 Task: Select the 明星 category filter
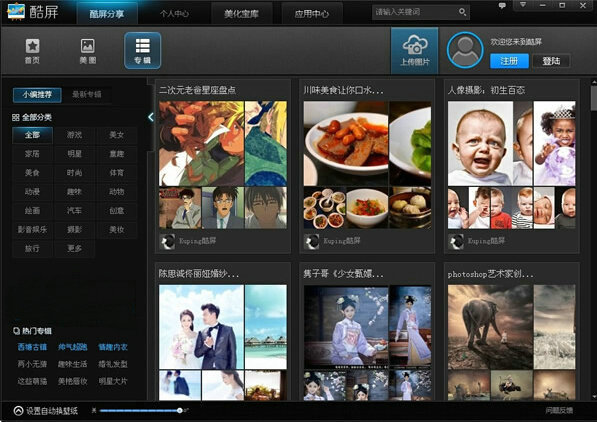(74, 154)
